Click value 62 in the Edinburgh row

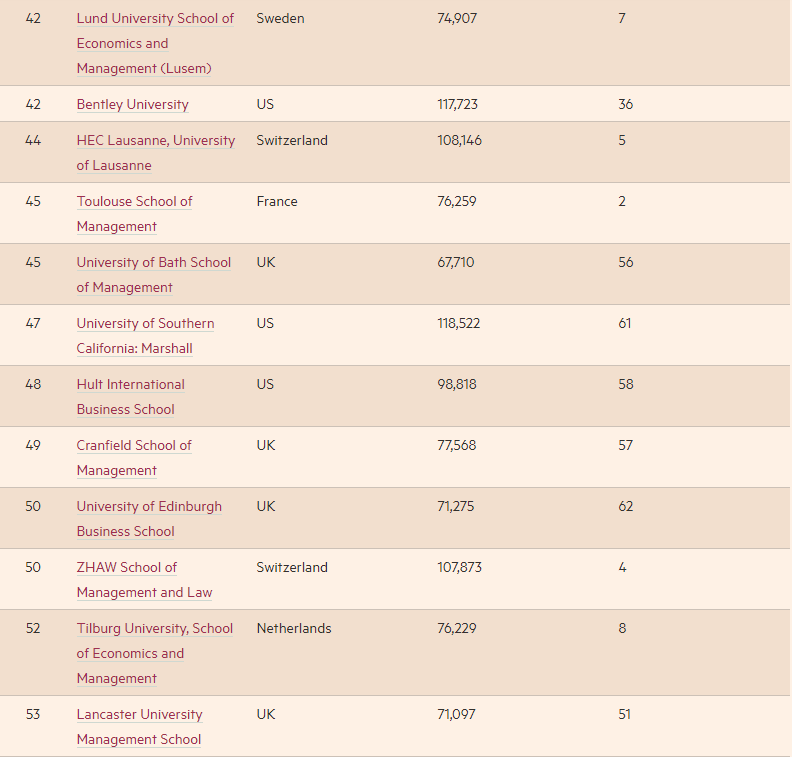tap(626, 507)
